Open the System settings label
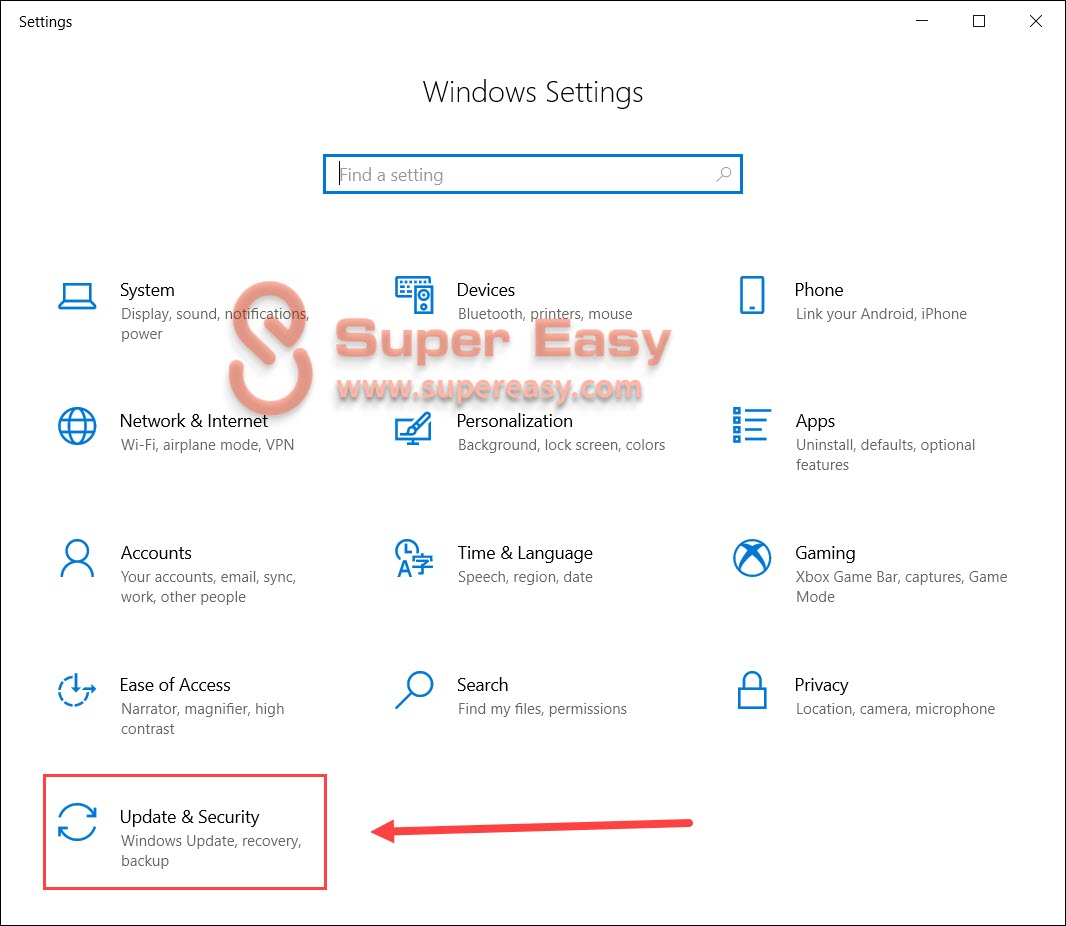 tap(147, 290)
